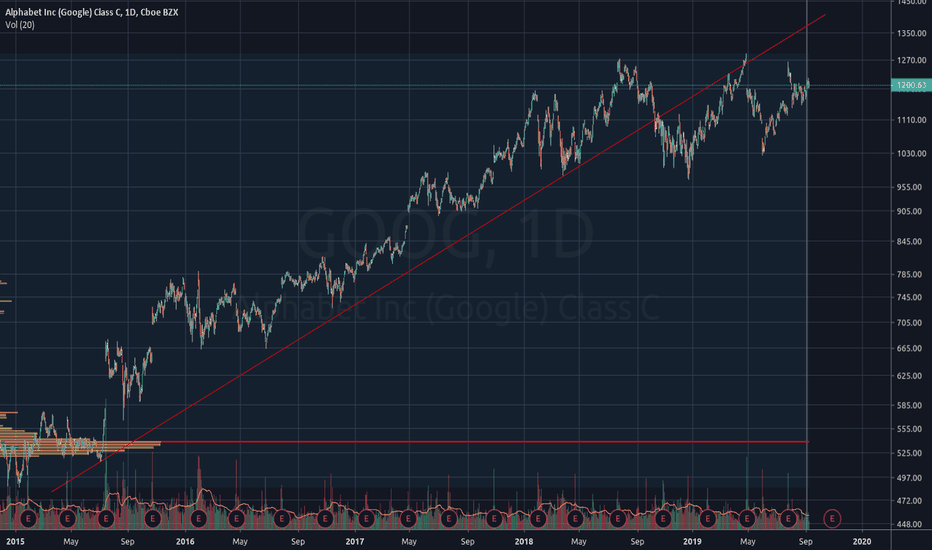Click the earnings marker above May 2019 label
The width and height of the screenshot is (932, 550).
(747, 519)
